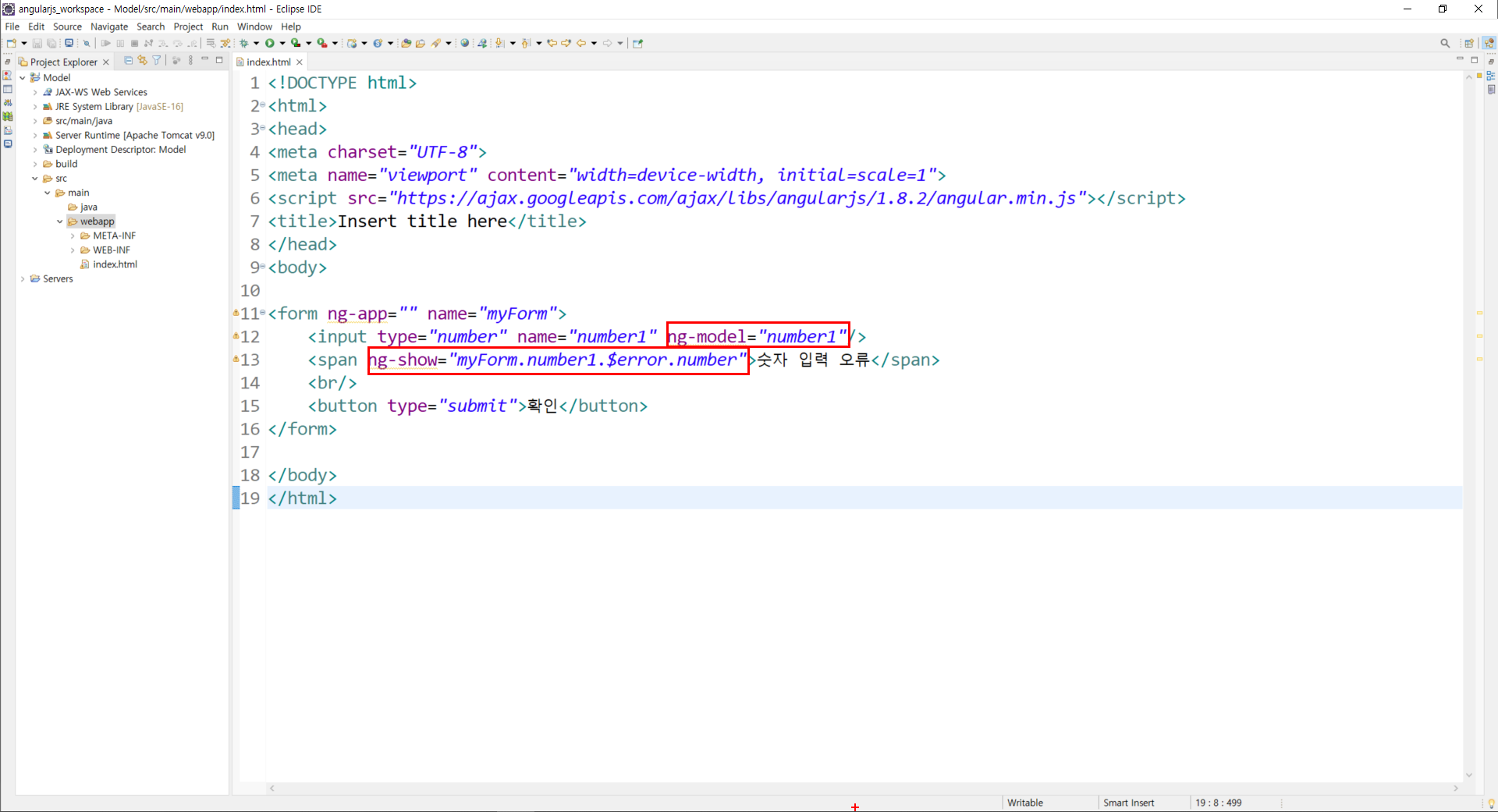Click the Coverage run icon

(x=296, y=43)
